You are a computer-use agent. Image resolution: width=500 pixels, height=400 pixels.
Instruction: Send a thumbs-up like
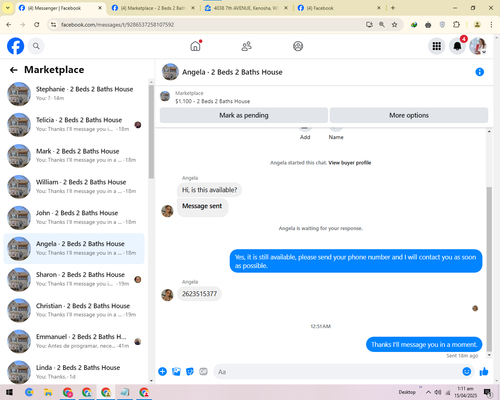[484, 371]
